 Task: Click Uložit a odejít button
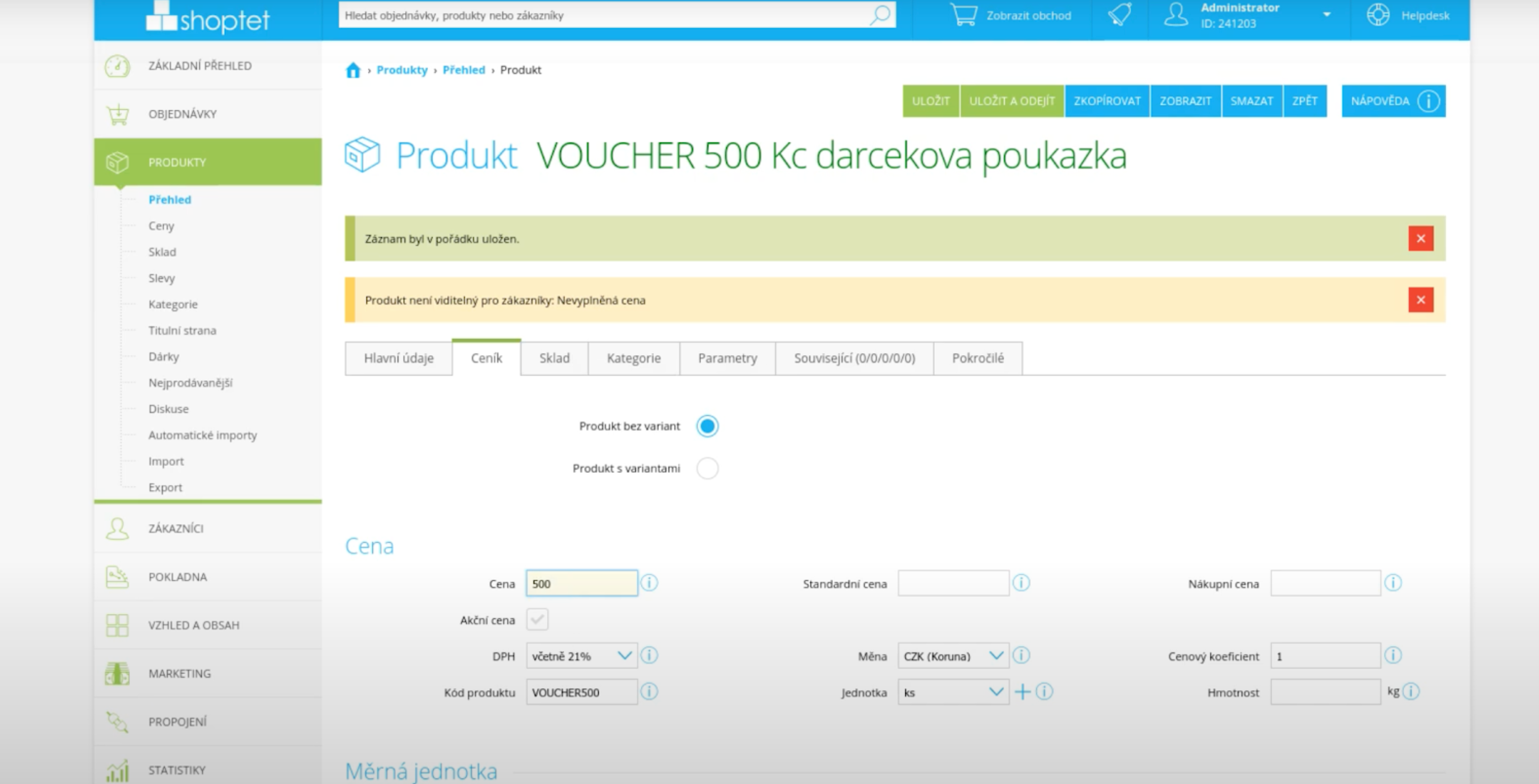[1011, 101]
